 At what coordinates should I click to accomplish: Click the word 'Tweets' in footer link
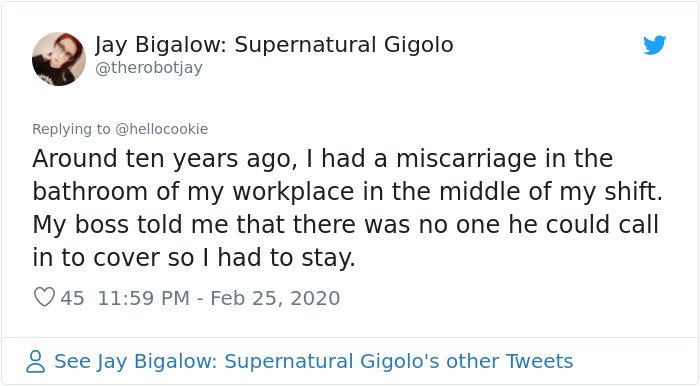click(x=539, y=361)
